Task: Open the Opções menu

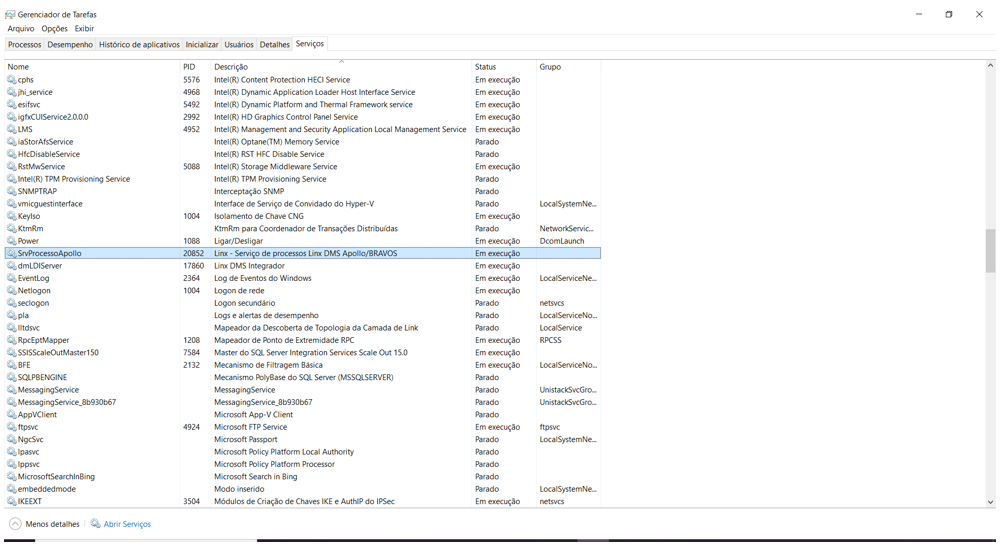Action: tap(54, 29)
